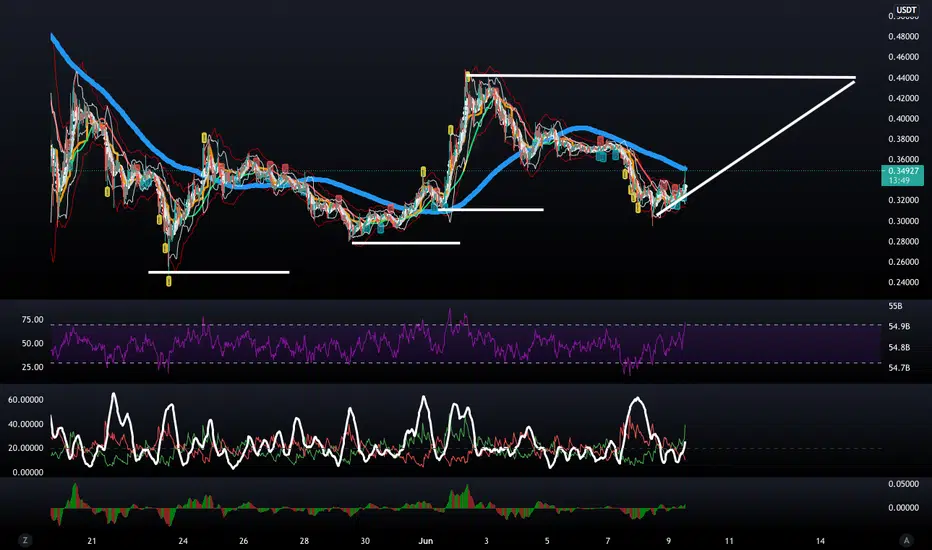The width and height of the screenshot is (932, 550).
Task: Click the 11 date label on time axis
Action: (729, 541)
